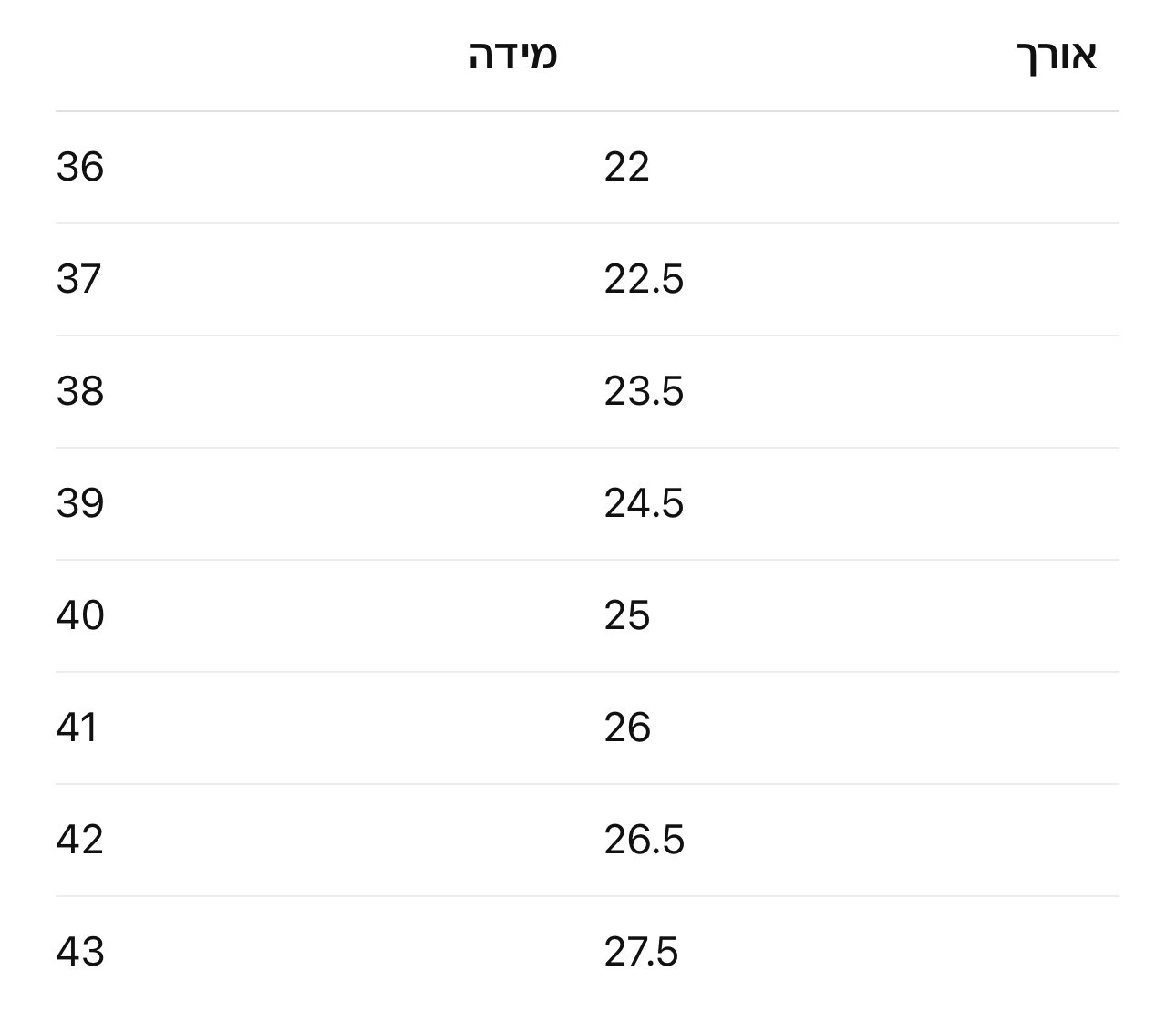Screen dimensions: 1176x1012
Task: Click the length value 26
Action: click(x=627, y=728)
